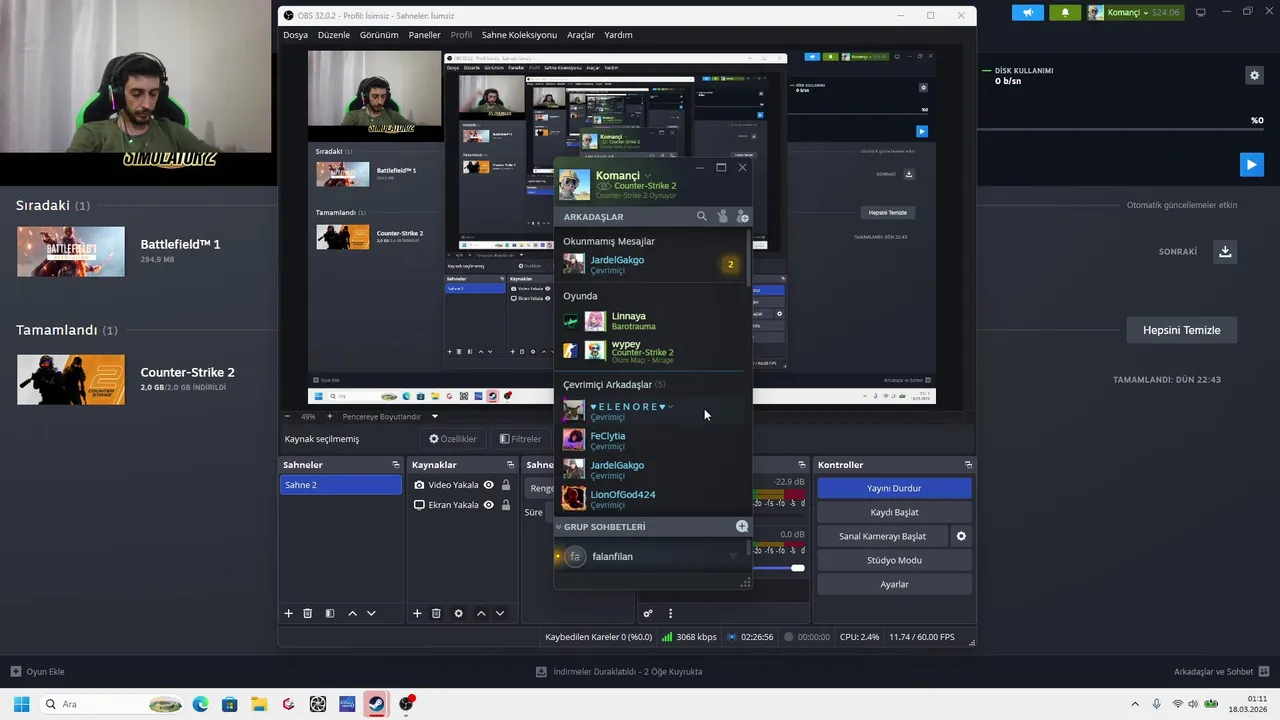
Task: Collapse the GRUP SOHBETLERİ section
Action: 559,527
